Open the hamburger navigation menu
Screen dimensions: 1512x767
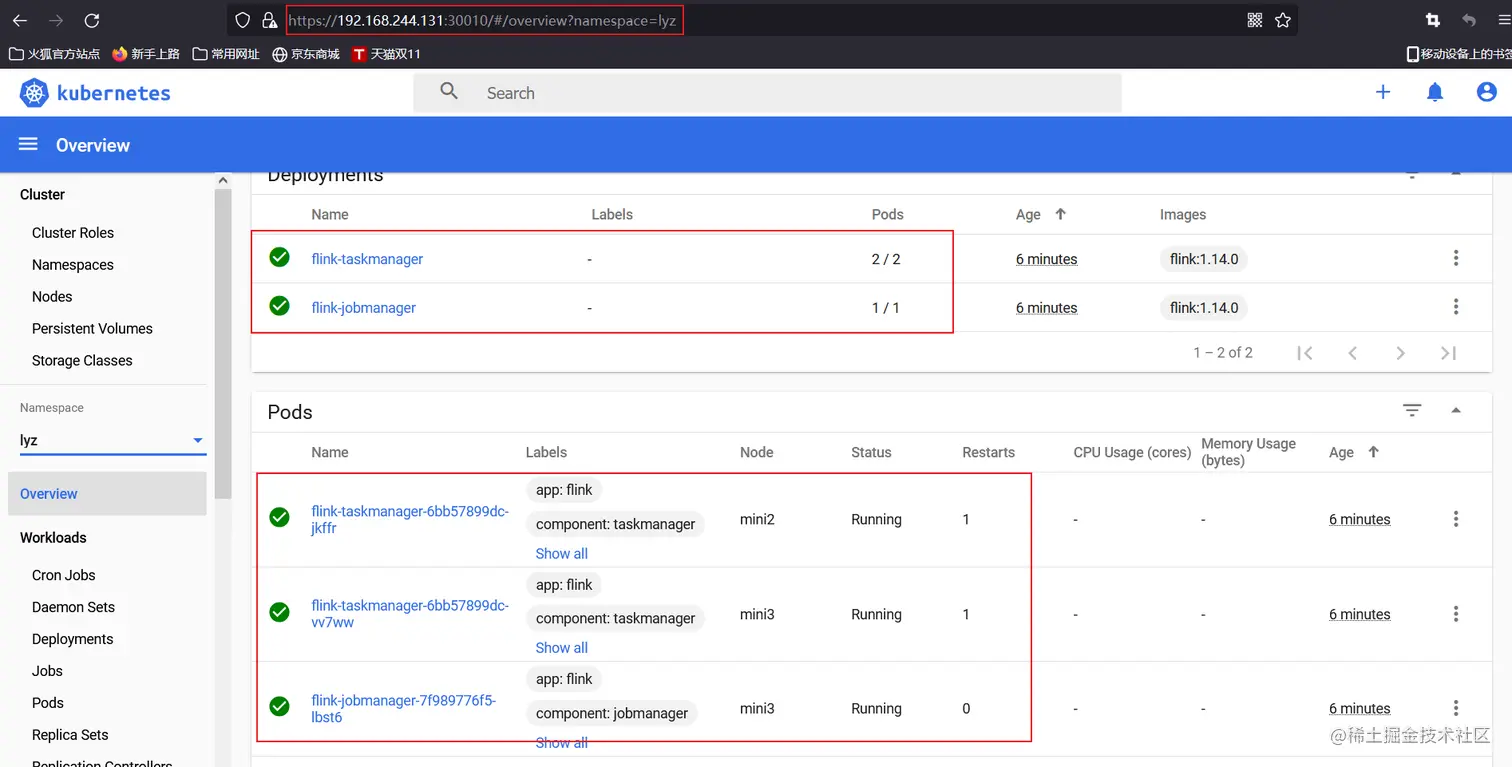28,145
